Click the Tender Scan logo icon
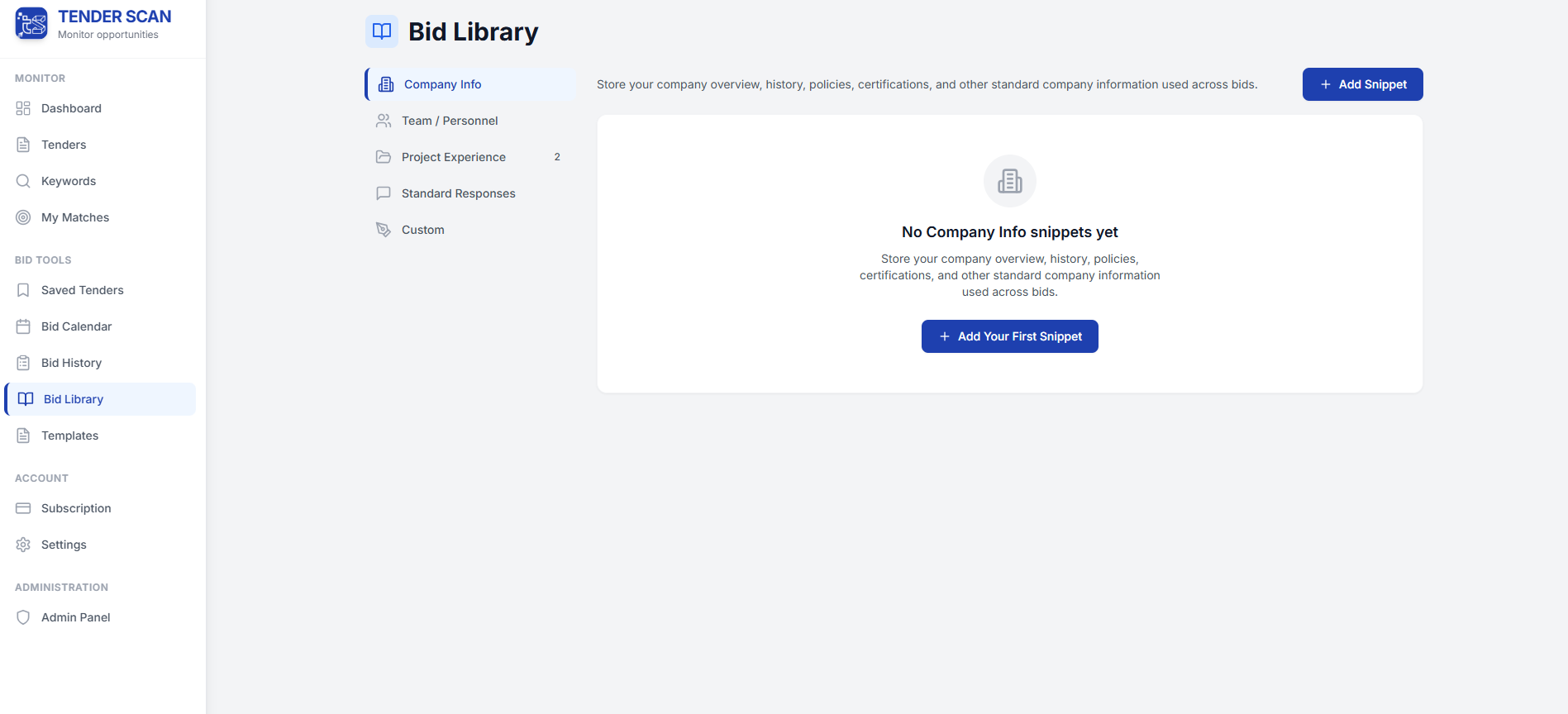 pos(31,23)
